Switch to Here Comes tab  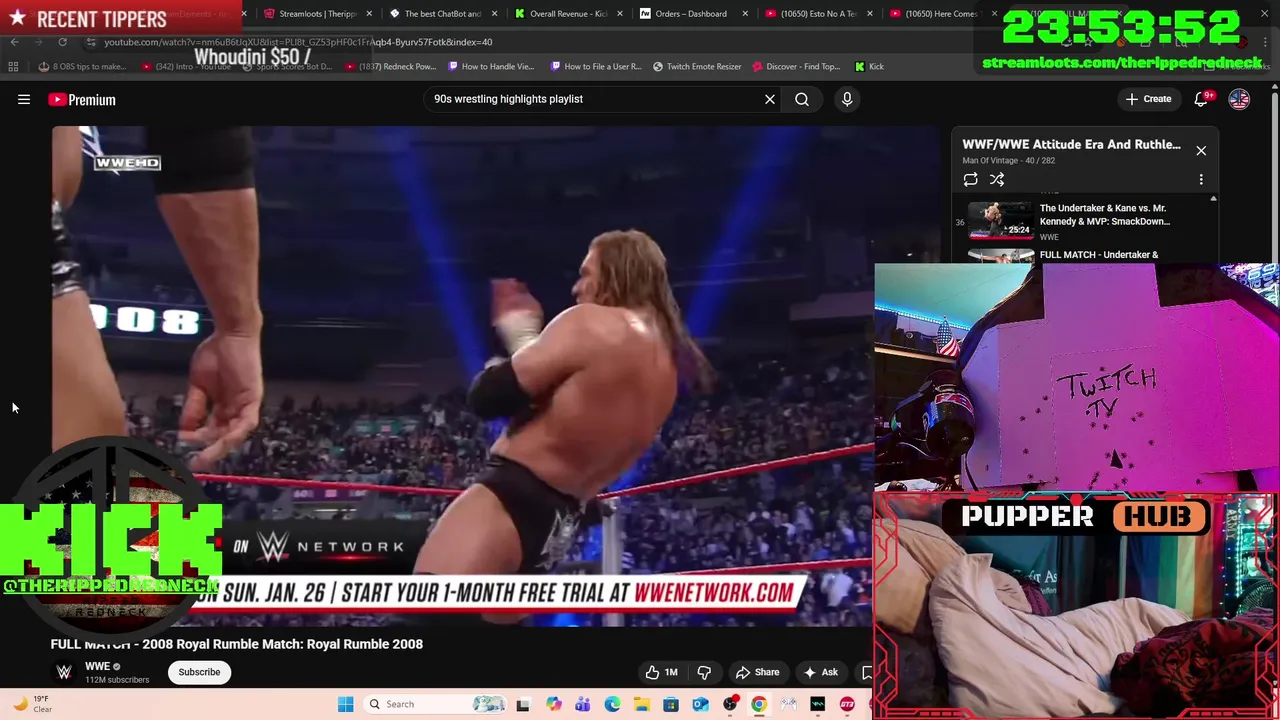(940, 14)
